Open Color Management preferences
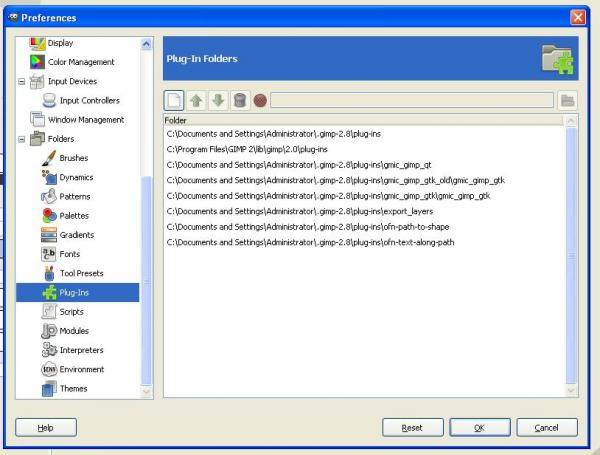 pyautogui.click(x=81, y=62)
